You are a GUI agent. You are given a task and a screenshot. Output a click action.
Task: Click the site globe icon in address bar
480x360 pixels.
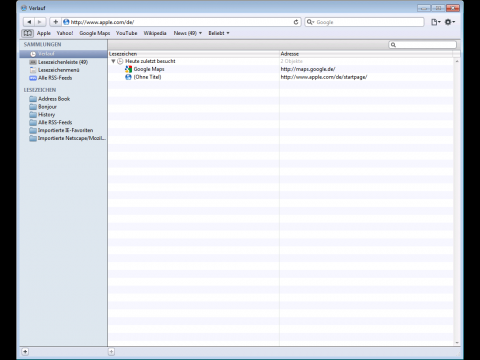66,22
